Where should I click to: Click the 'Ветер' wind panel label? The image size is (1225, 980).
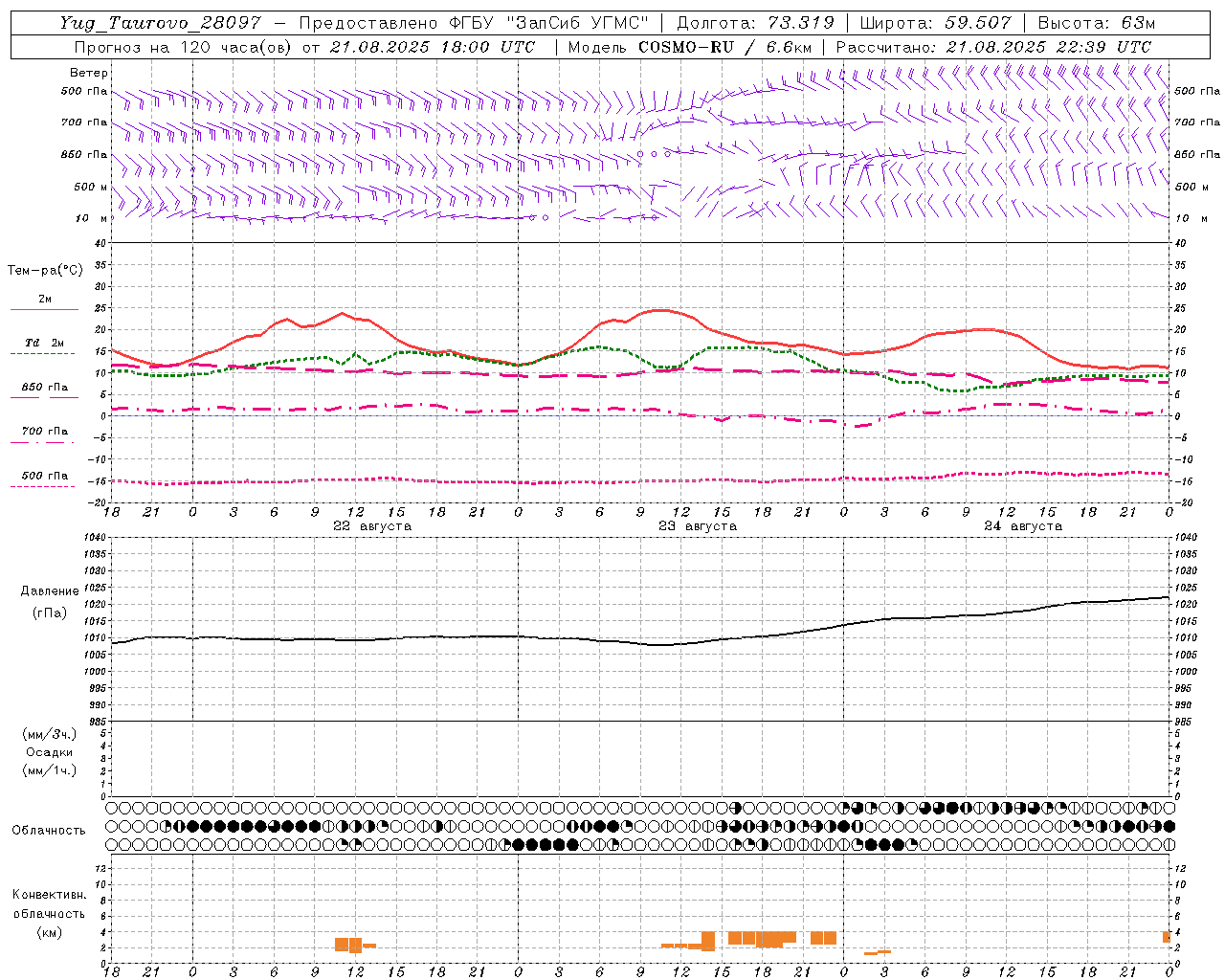[89, 73]
